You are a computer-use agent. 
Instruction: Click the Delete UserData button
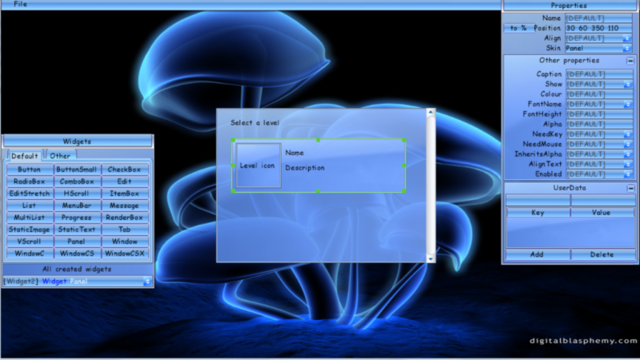602,254
